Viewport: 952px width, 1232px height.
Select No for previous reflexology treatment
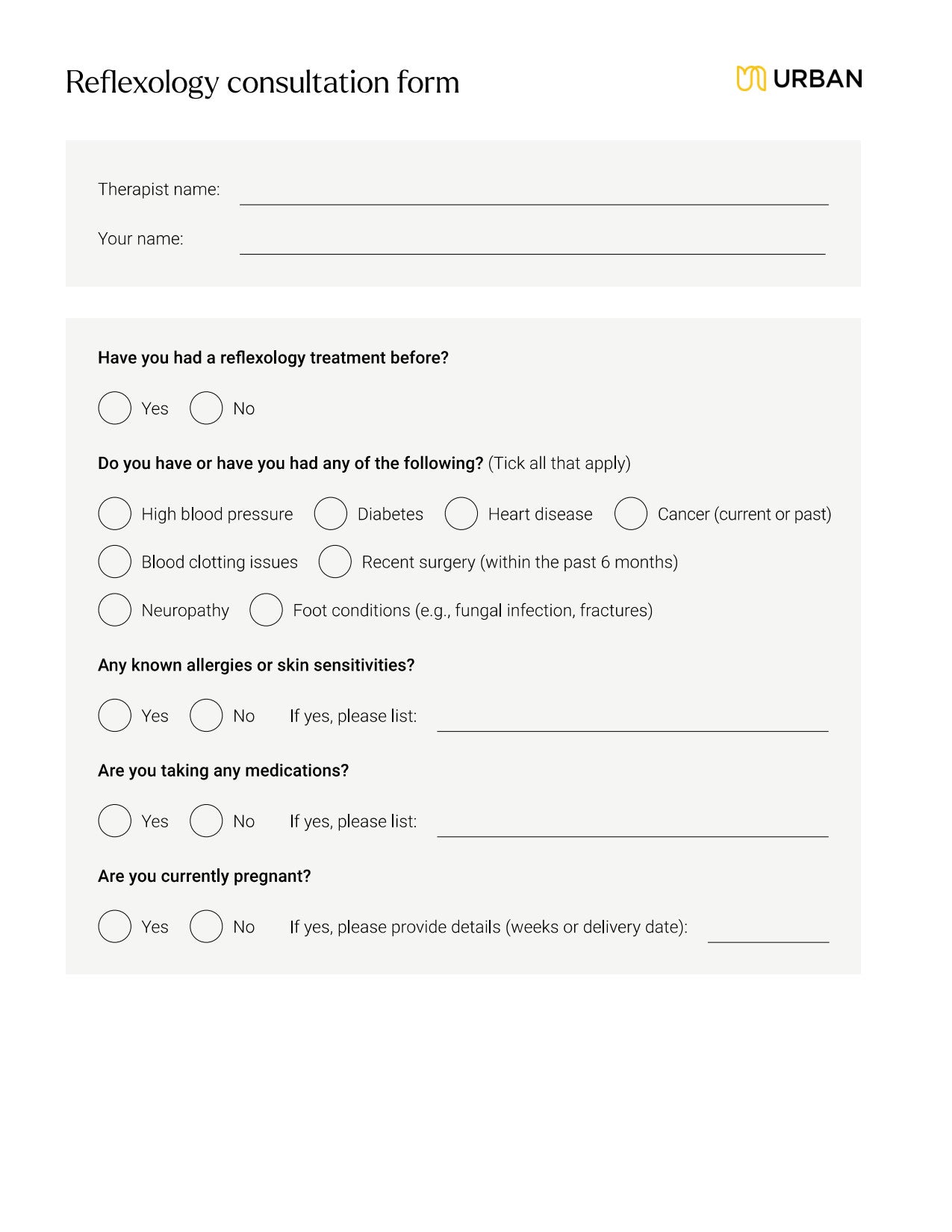click(x=206, y=408)
